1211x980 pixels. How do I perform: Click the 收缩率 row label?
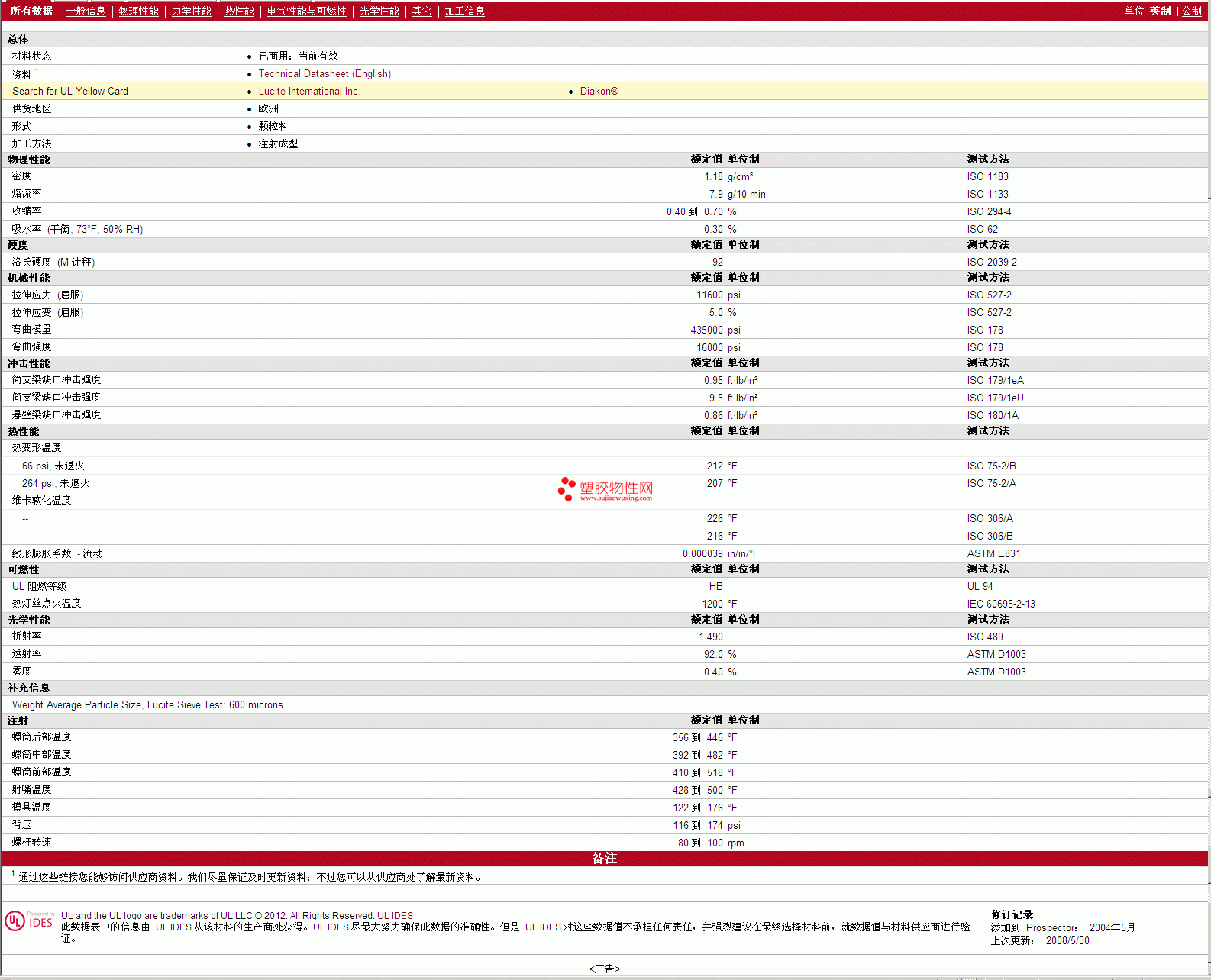[x=27, y=211]
